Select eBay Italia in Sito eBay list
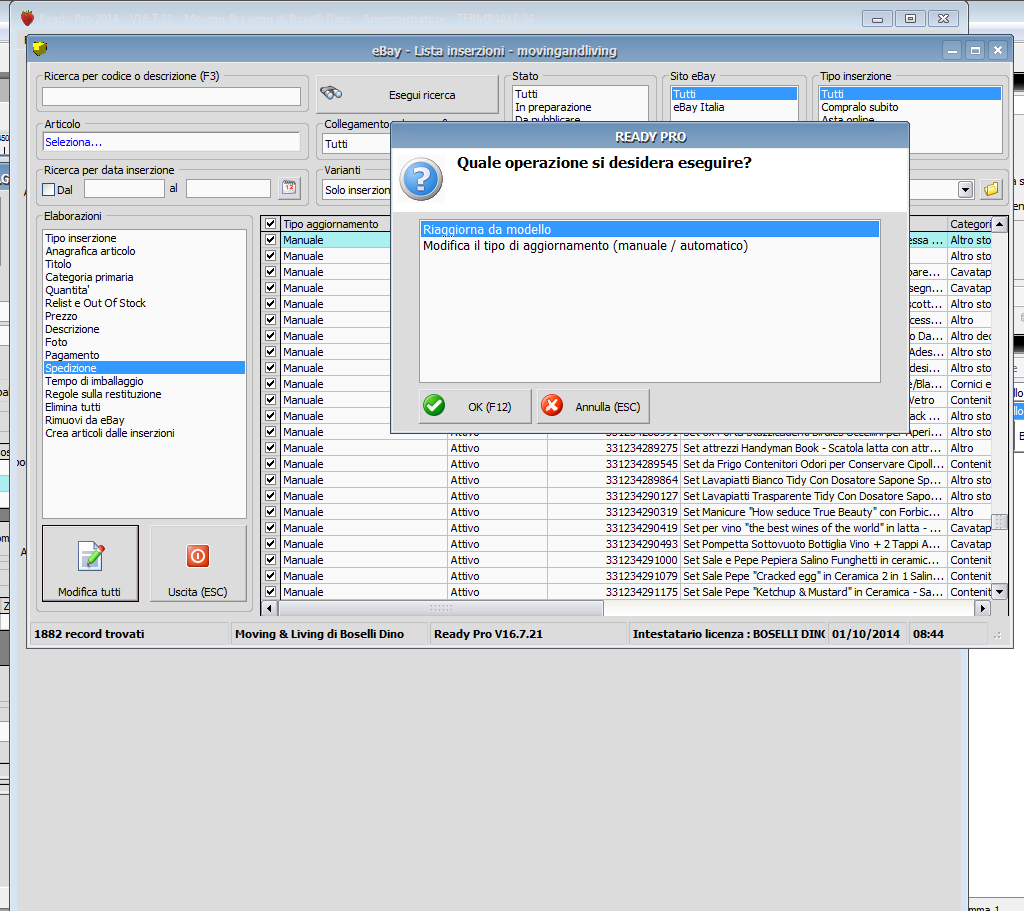 (734, 107)
